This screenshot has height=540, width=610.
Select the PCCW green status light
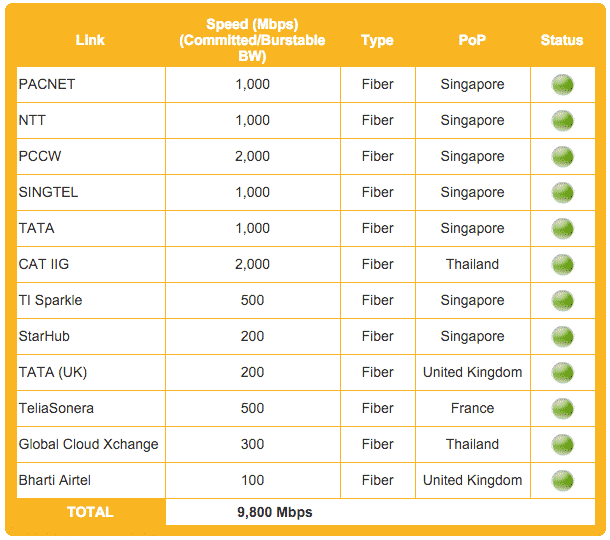(562, 156)
